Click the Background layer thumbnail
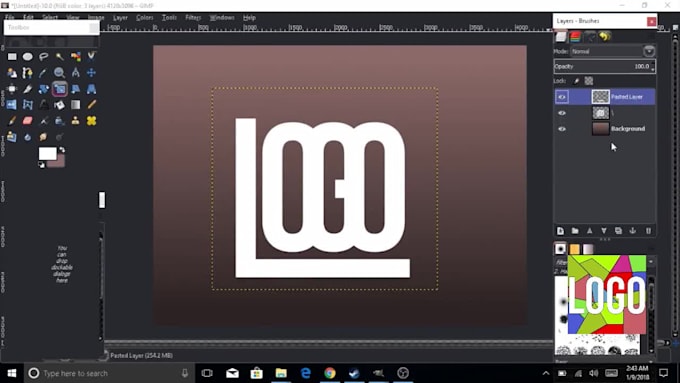This screenshot has height=383, width=680. [601, 129]
